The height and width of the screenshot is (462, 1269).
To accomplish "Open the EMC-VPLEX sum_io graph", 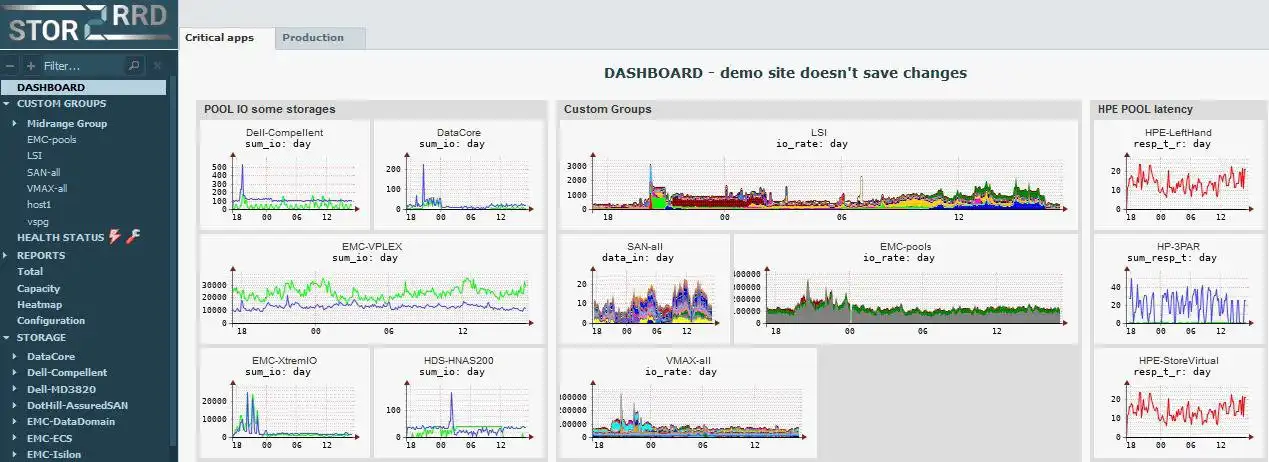I will tap(372, 288).
